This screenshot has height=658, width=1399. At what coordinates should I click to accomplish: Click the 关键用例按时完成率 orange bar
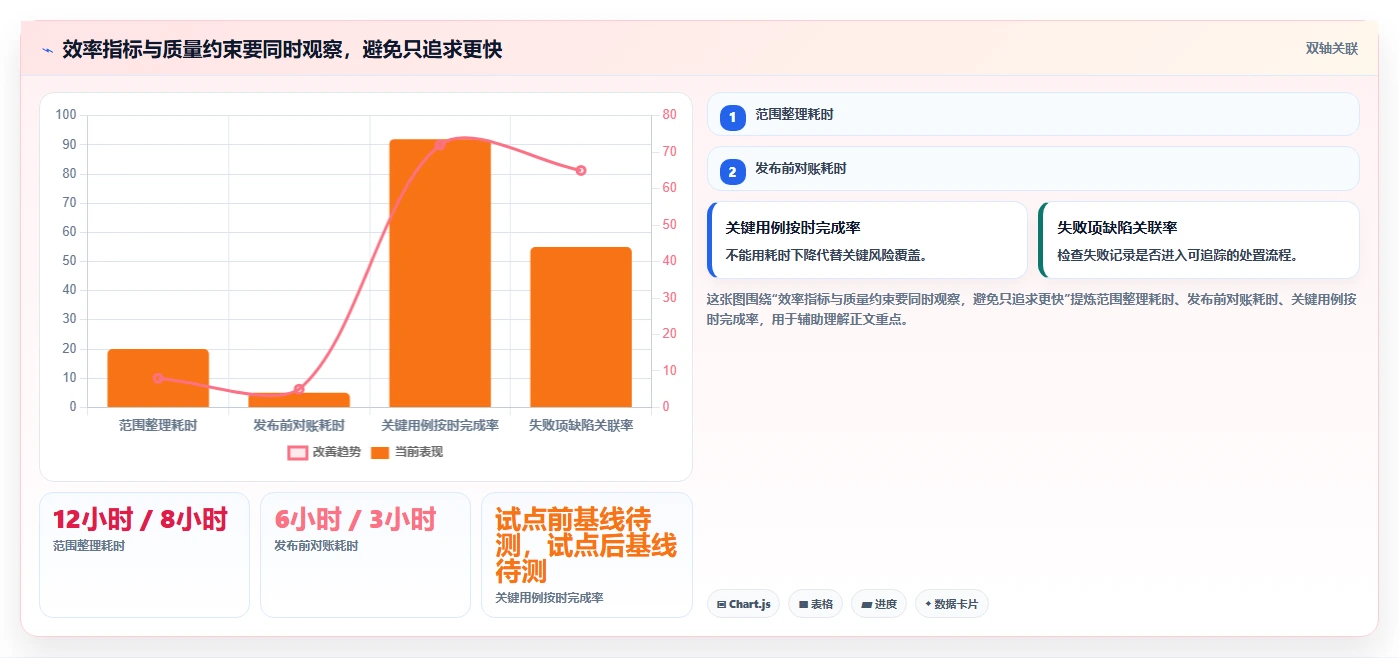(x=440, y=273)
